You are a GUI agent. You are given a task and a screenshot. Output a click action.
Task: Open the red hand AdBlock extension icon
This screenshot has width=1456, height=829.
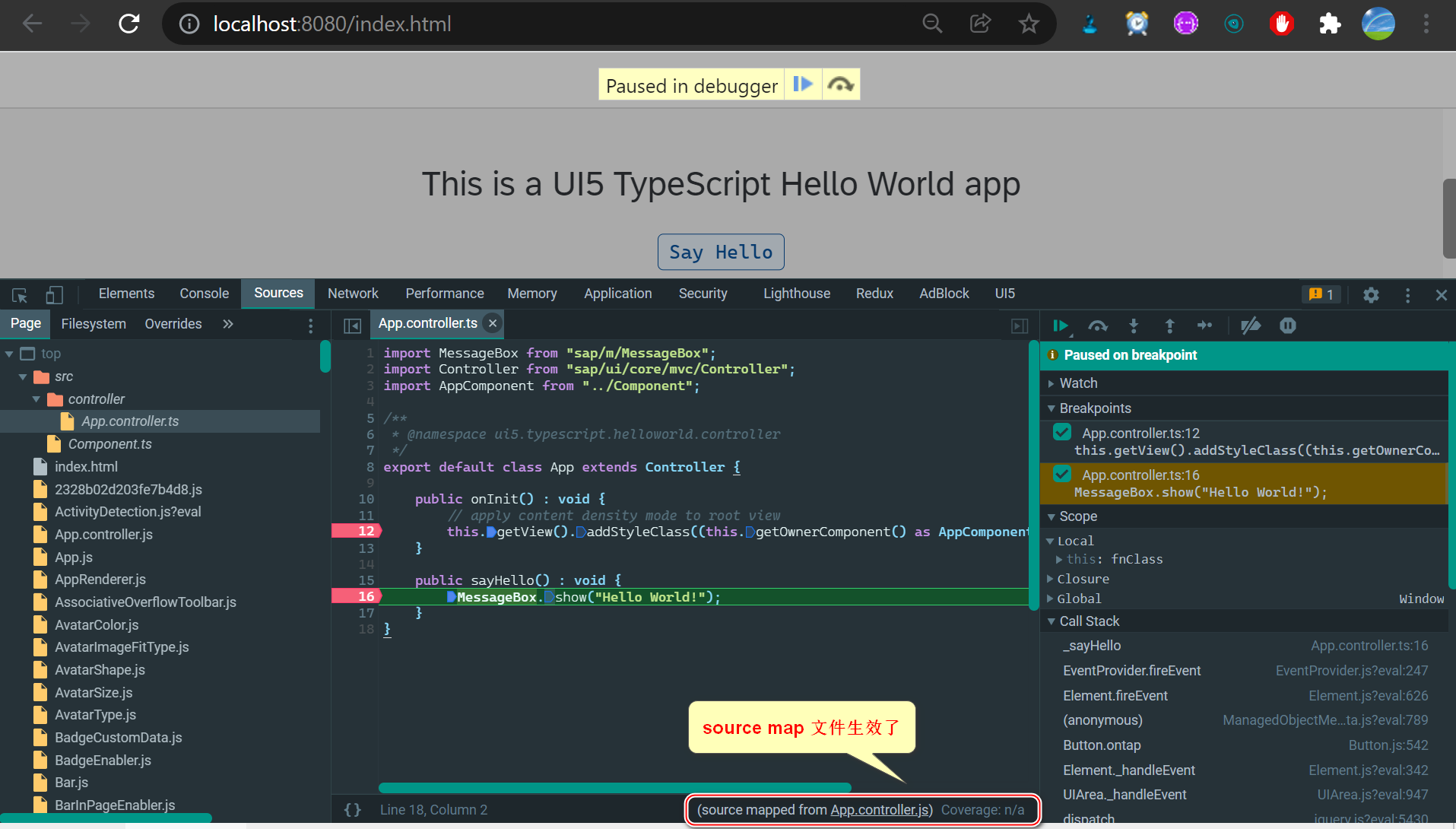coord(1282,24)
